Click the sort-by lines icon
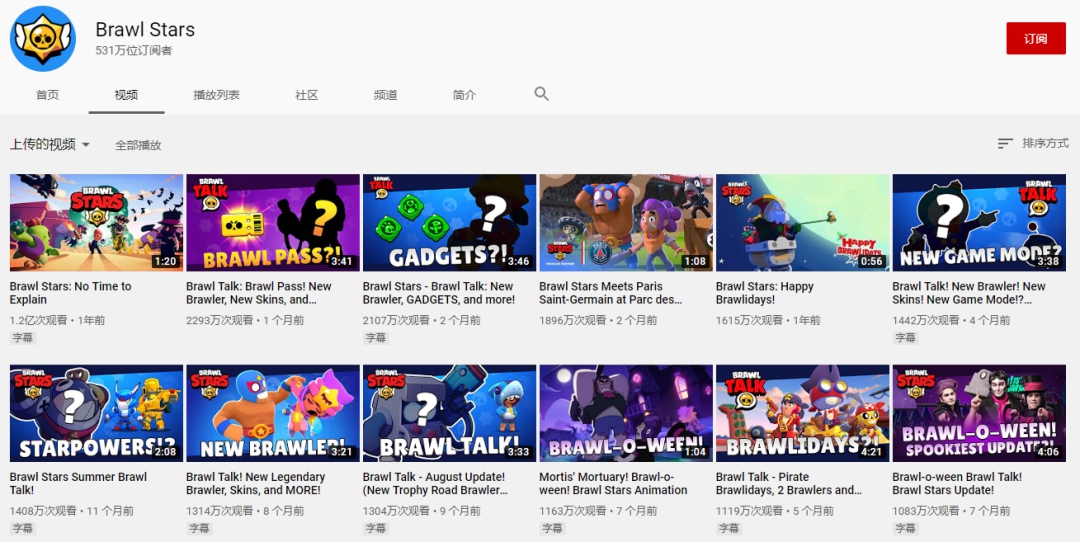This screenshot has width=1080, height=542. coord(1006,143)
